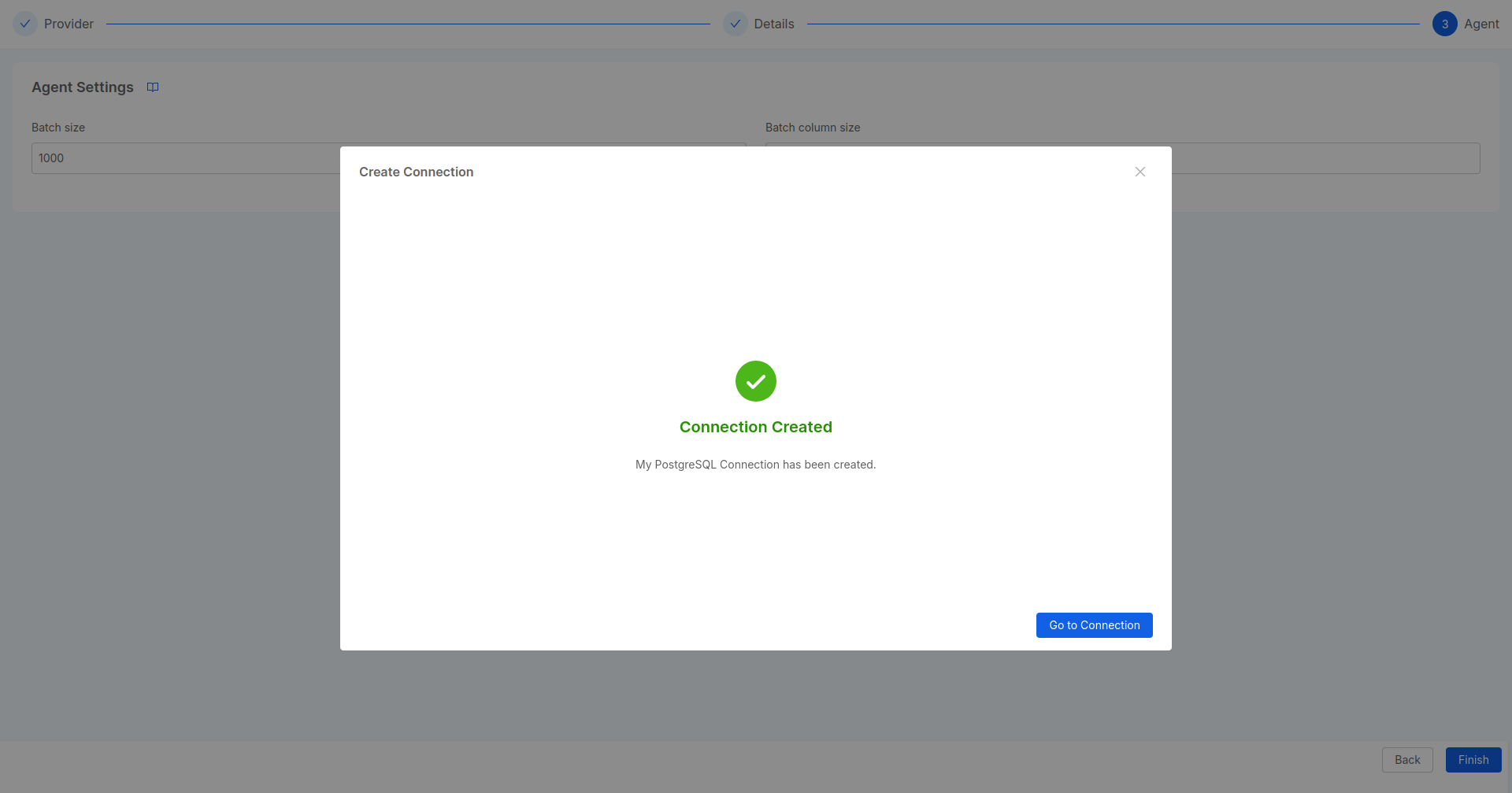Image resolution: width=1512 pixels, height=793 pixels.
Task: Go back using the Back button
Action: click(x=1406, y=759)
